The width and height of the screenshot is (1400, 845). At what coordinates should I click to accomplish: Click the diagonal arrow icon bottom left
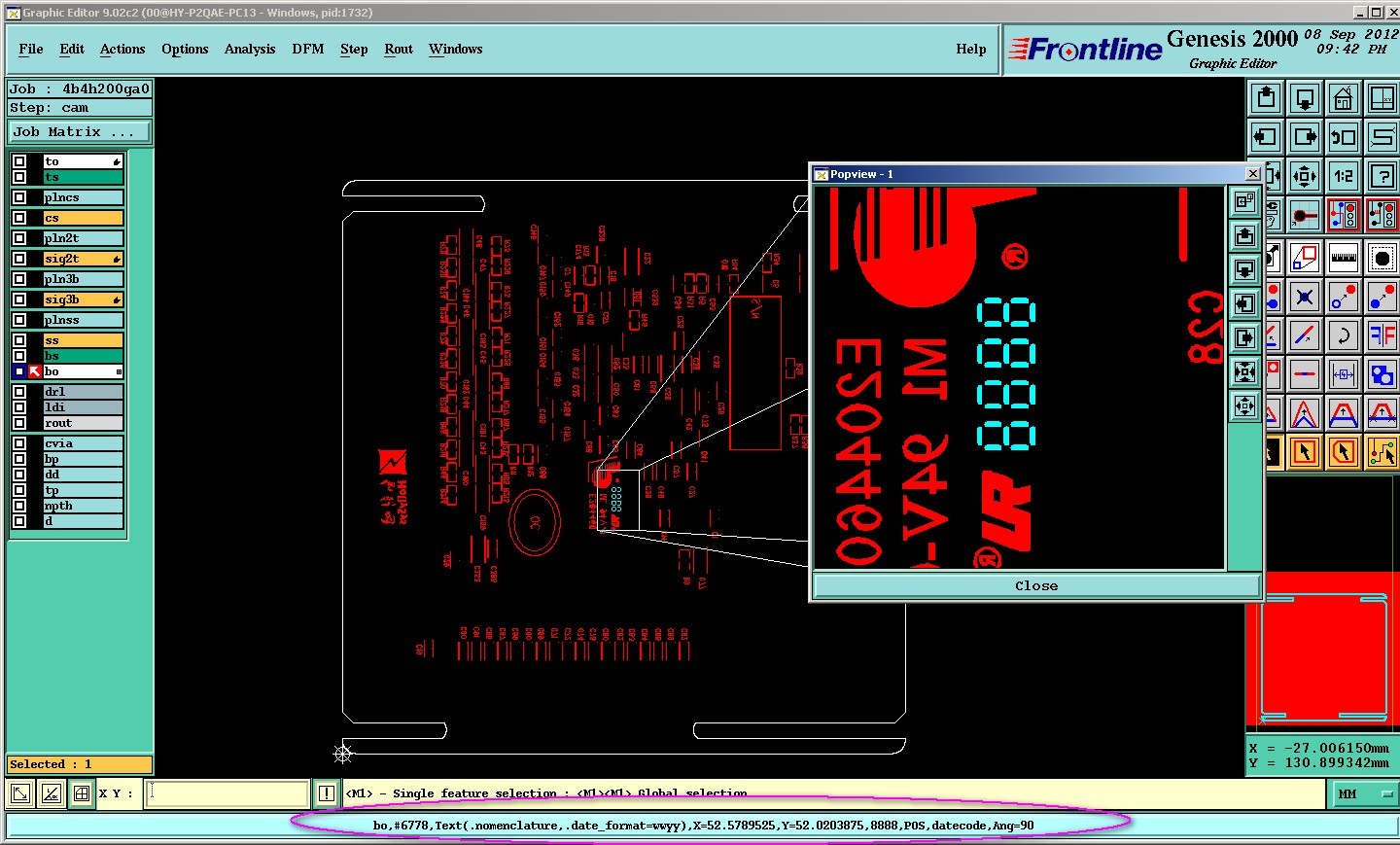point(20,793)
